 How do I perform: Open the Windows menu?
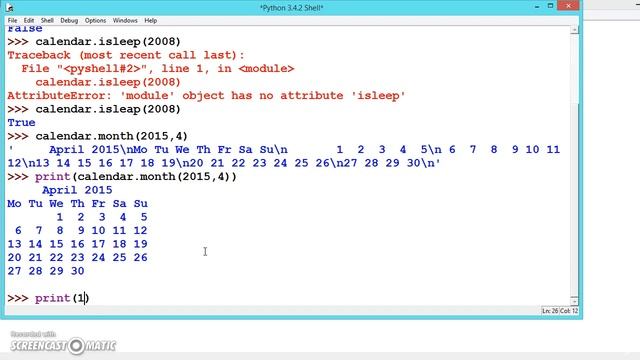pos(125,20)
